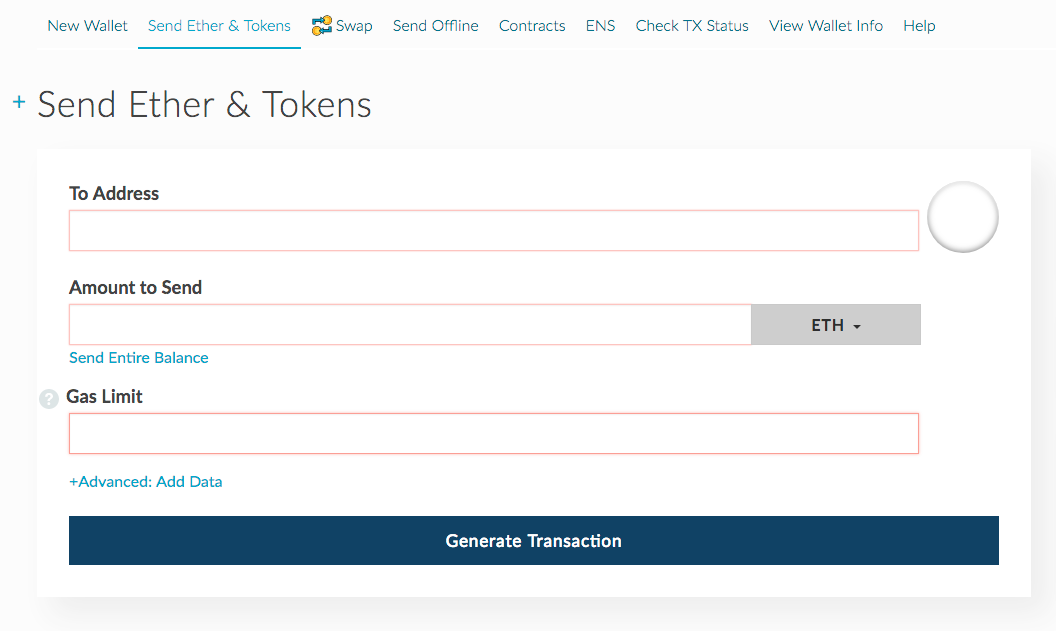1056x631 pixels.
Task: Expand Advanced: Add Data section
Action: click(x=145, y=481)
